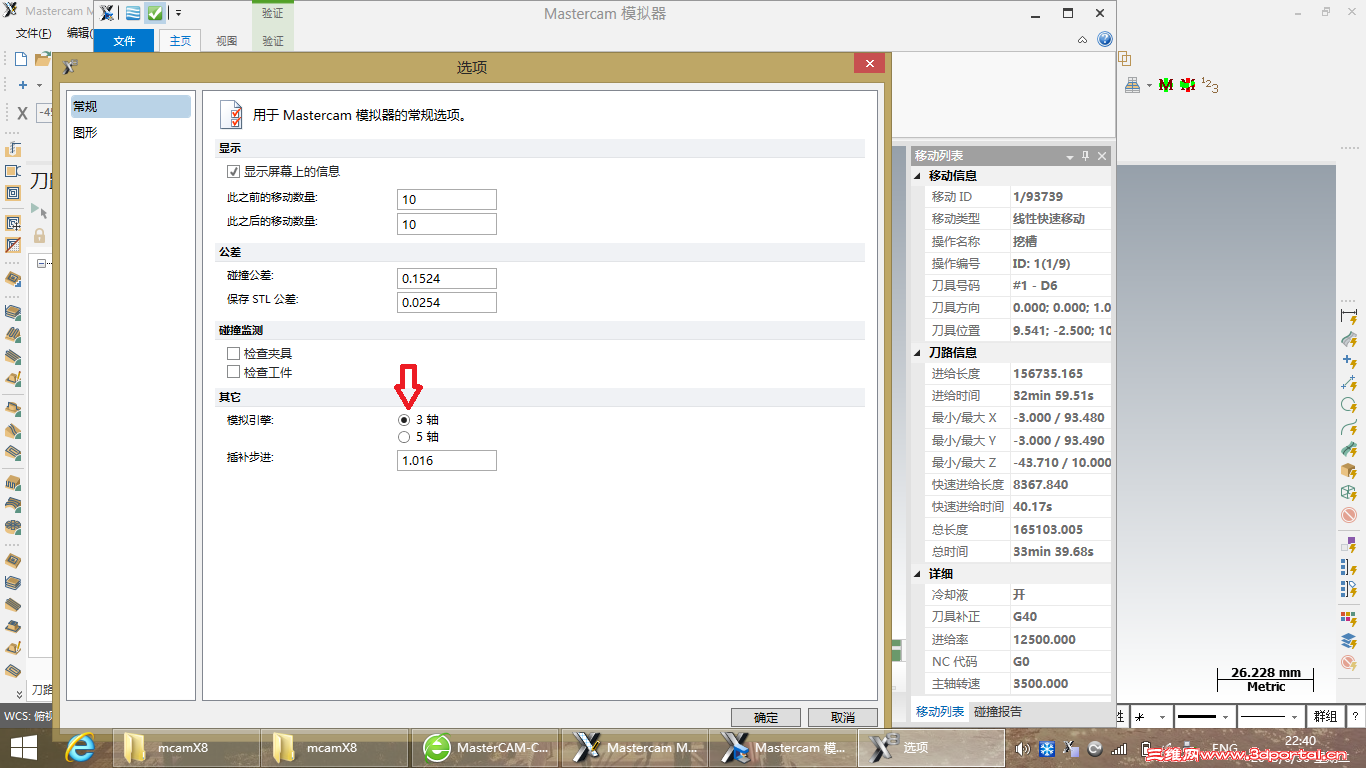Image resolution: width=1366 pixels, height=768 pixels.
Task: Open the quick access toolbar customize dropdown
Action: click(x=178, y=13)
